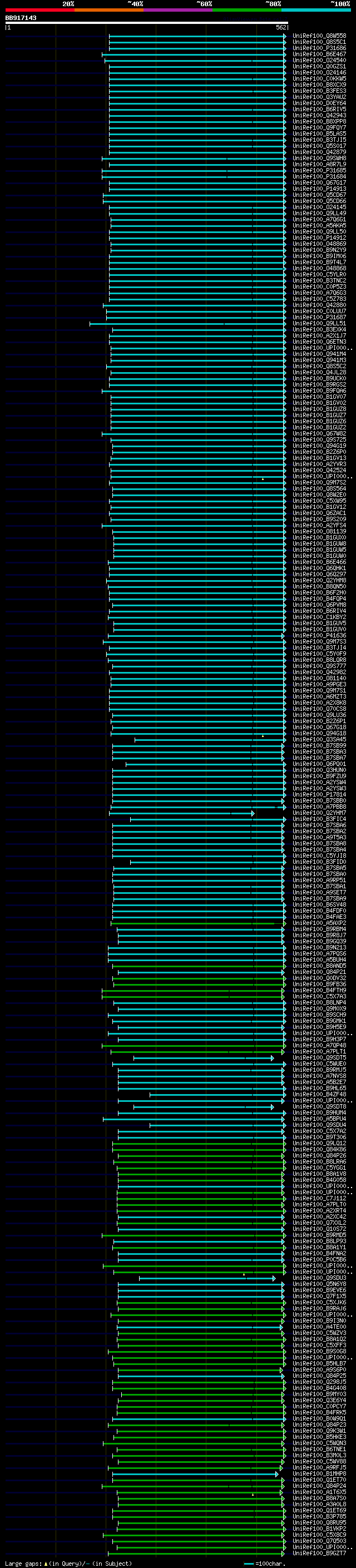Click the cyan ~100% identity legend segment
The height and width of the screenshot is (1568, 356).
[x=317, y=10]
